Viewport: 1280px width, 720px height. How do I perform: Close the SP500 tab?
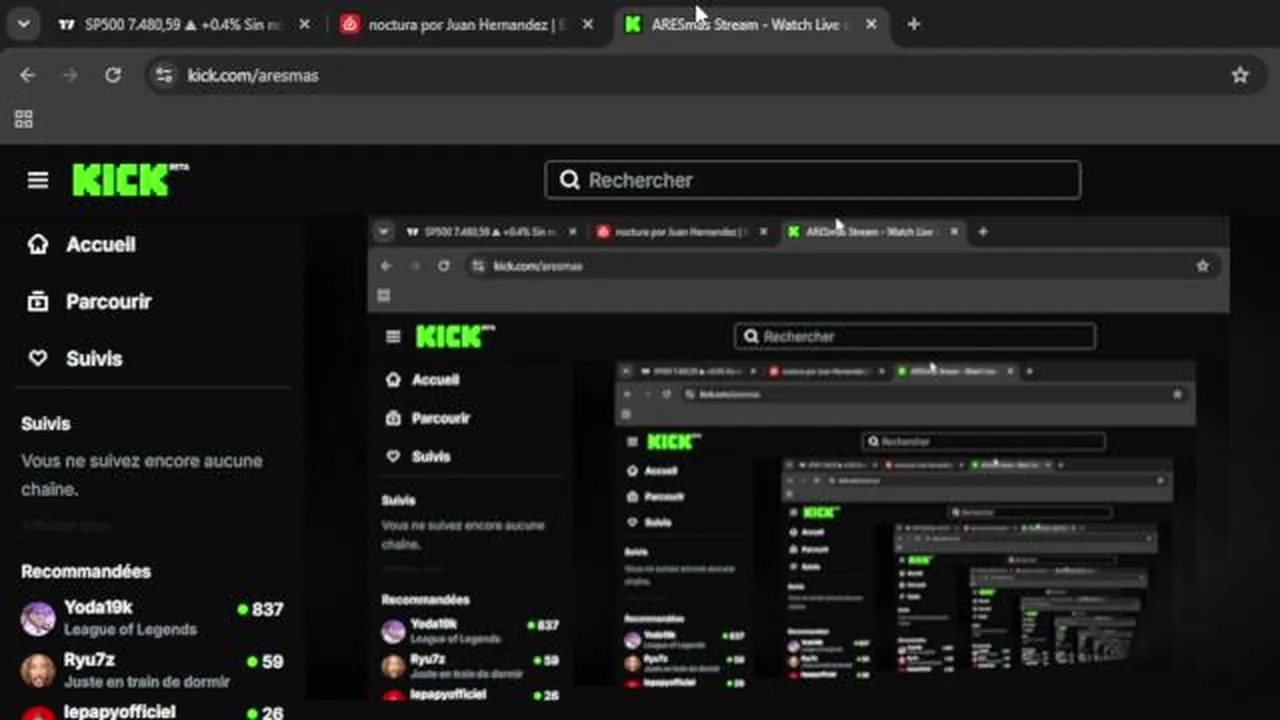pyautogui.click(x=304, y=24)
